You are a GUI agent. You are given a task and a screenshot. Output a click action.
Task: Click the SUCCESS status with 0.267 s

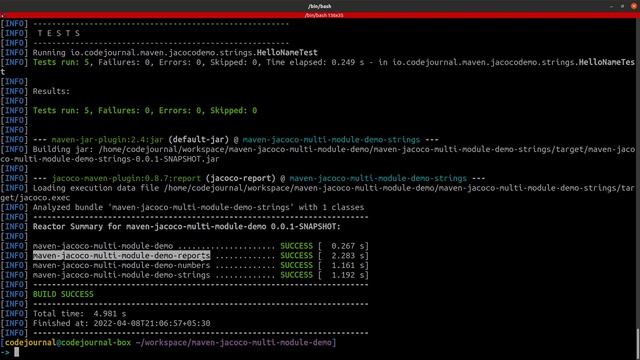(296, 246)
